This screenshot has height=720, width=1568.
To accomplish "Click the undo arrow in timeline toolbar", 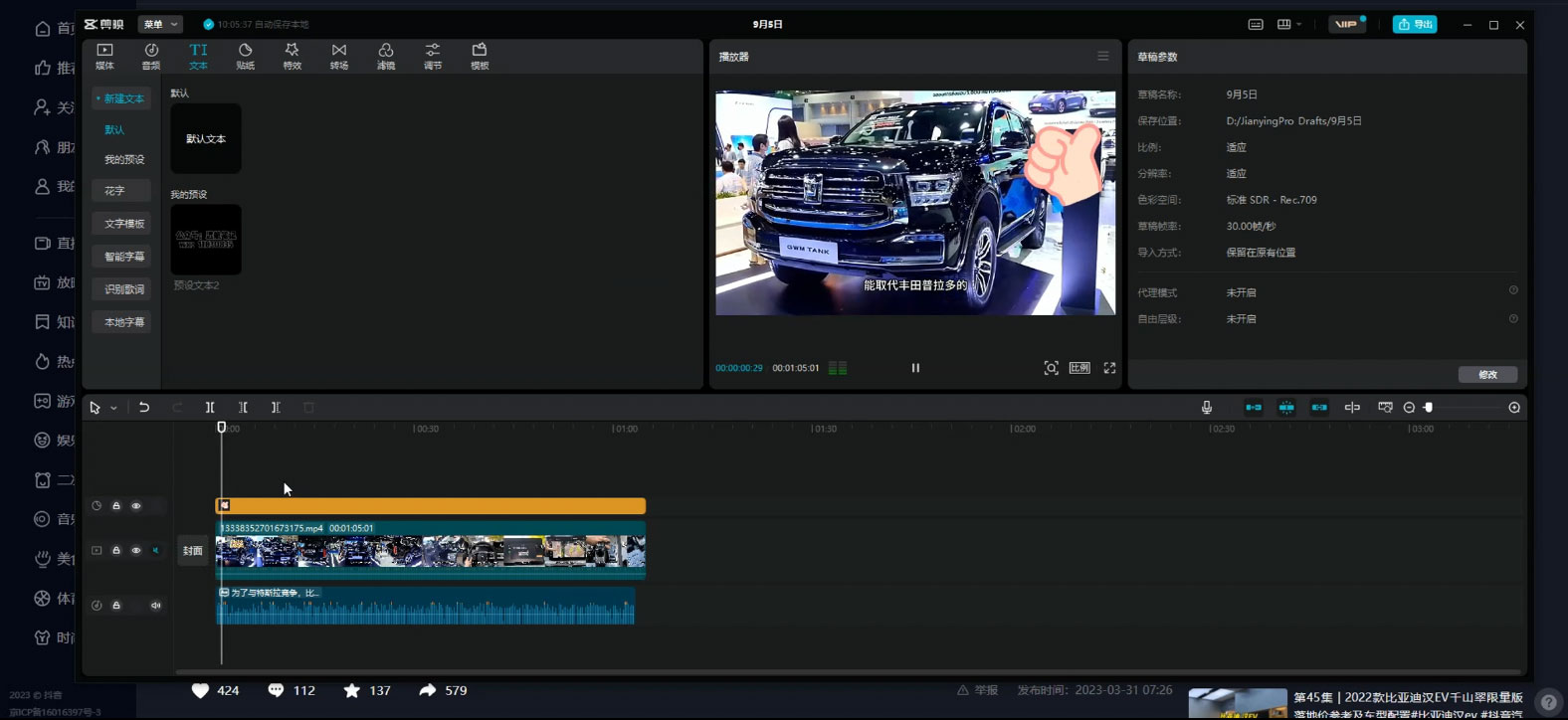I will (x=144, y=408).
